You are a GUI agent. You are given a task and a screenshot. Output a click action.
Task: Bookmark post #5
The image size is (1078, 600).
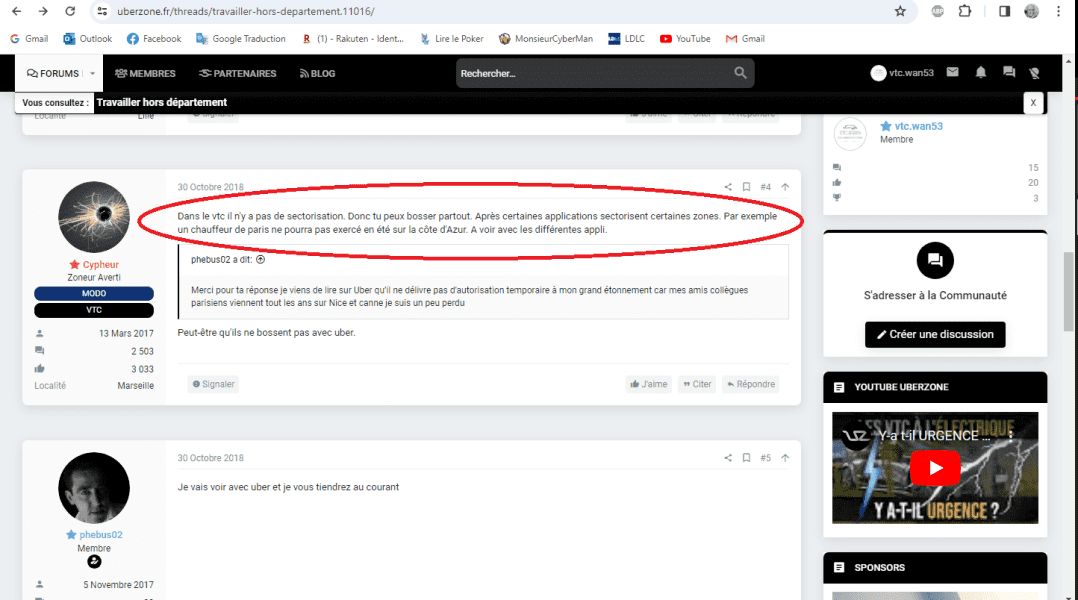(x=746, y=458)
